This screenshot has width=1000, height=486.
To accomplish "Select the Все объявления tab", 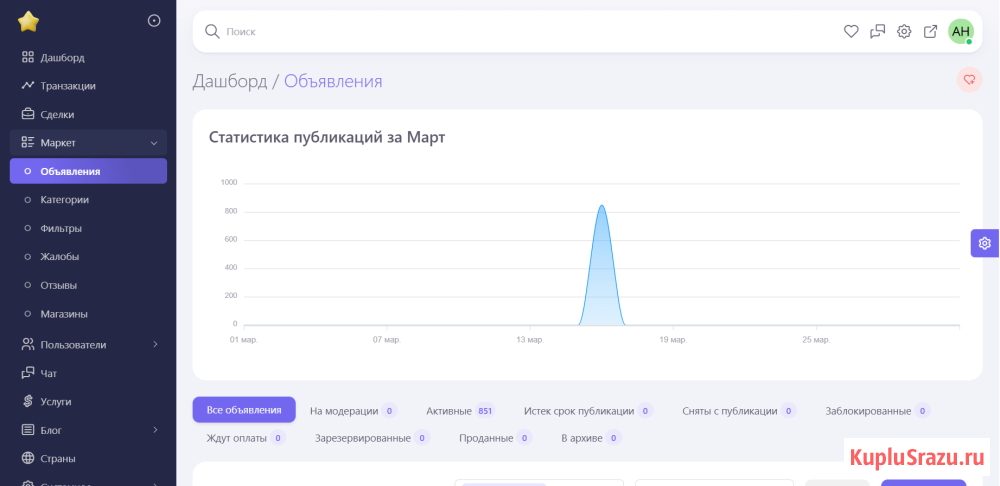I will coord(244,410).
